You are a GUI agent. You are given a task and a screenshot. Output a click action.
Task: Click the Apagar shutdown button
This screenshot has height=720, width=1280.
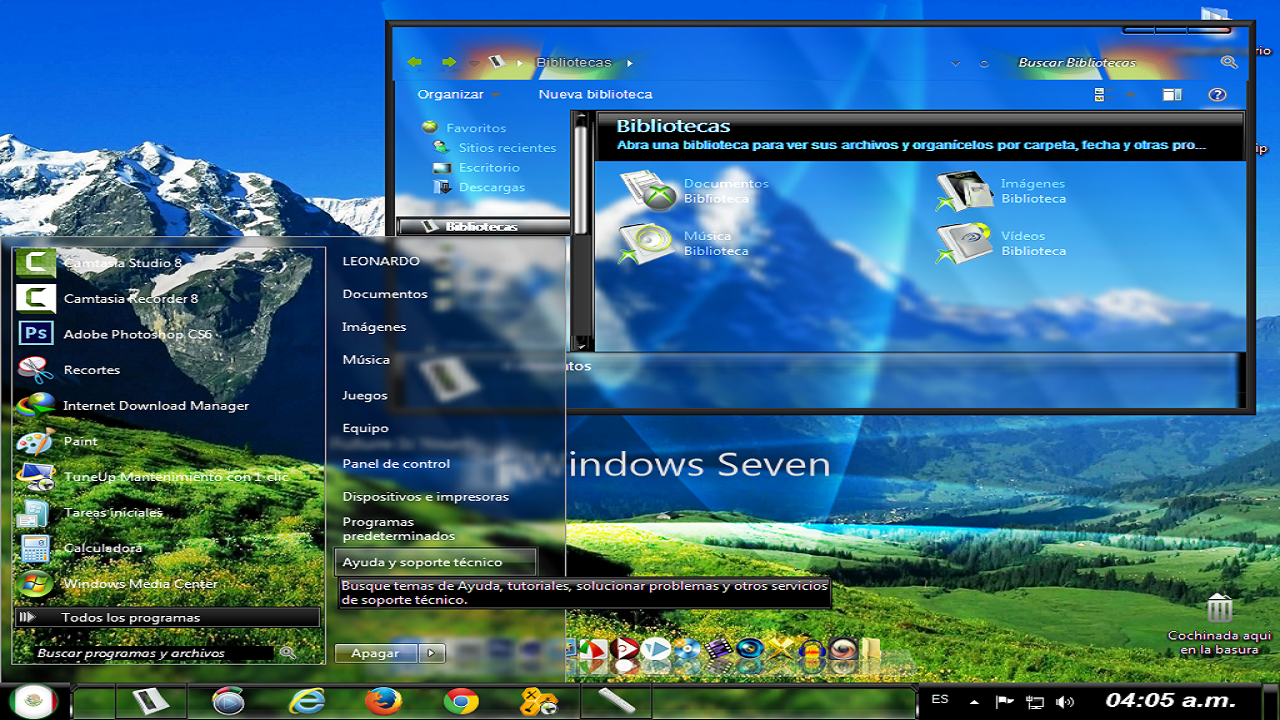375,653
